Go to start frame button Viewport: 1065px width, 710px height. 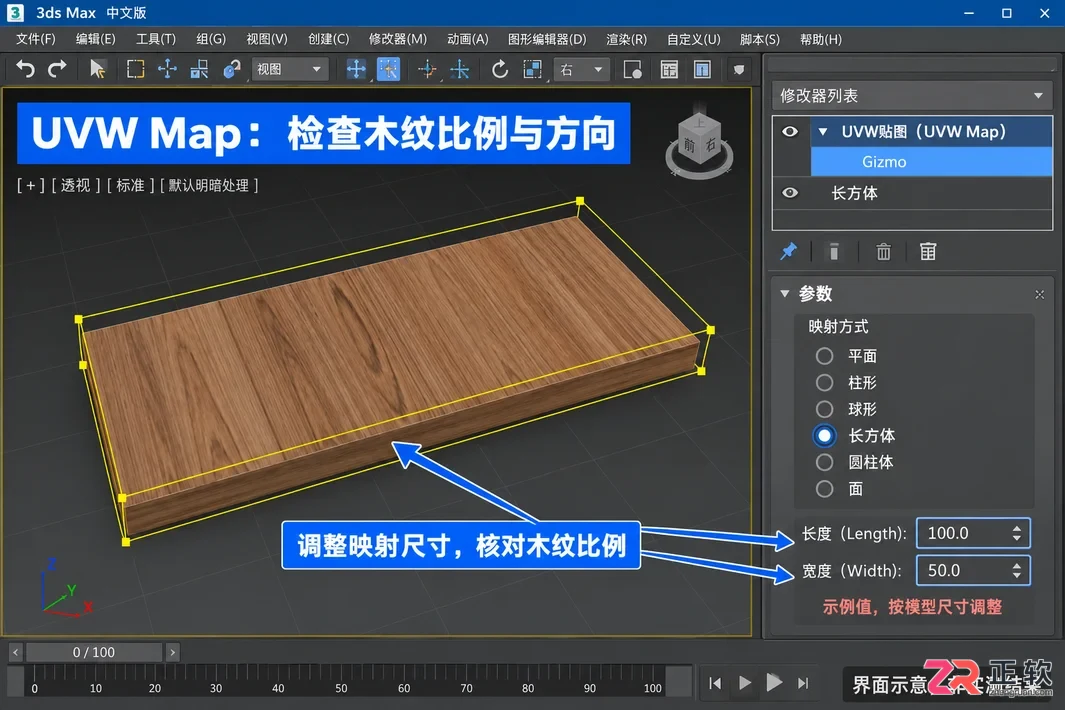click(715, 683)
